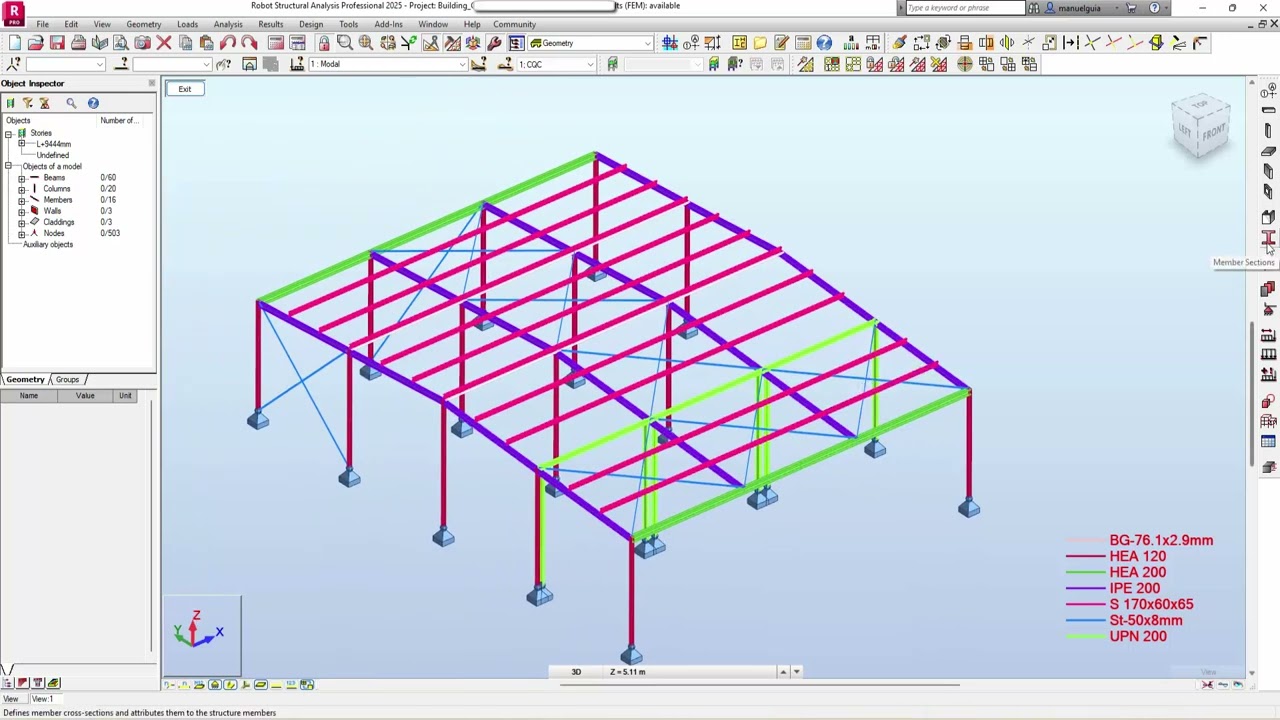Click the Zoom magnifier toolbar icon

tap(345, 43)
